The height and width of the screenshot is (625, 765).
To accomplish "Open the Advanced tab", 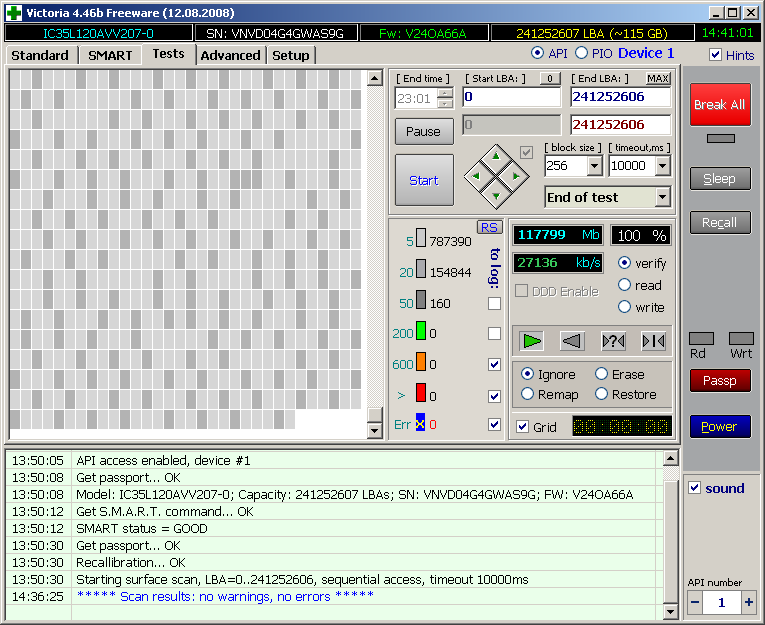I will coord(230,55).
